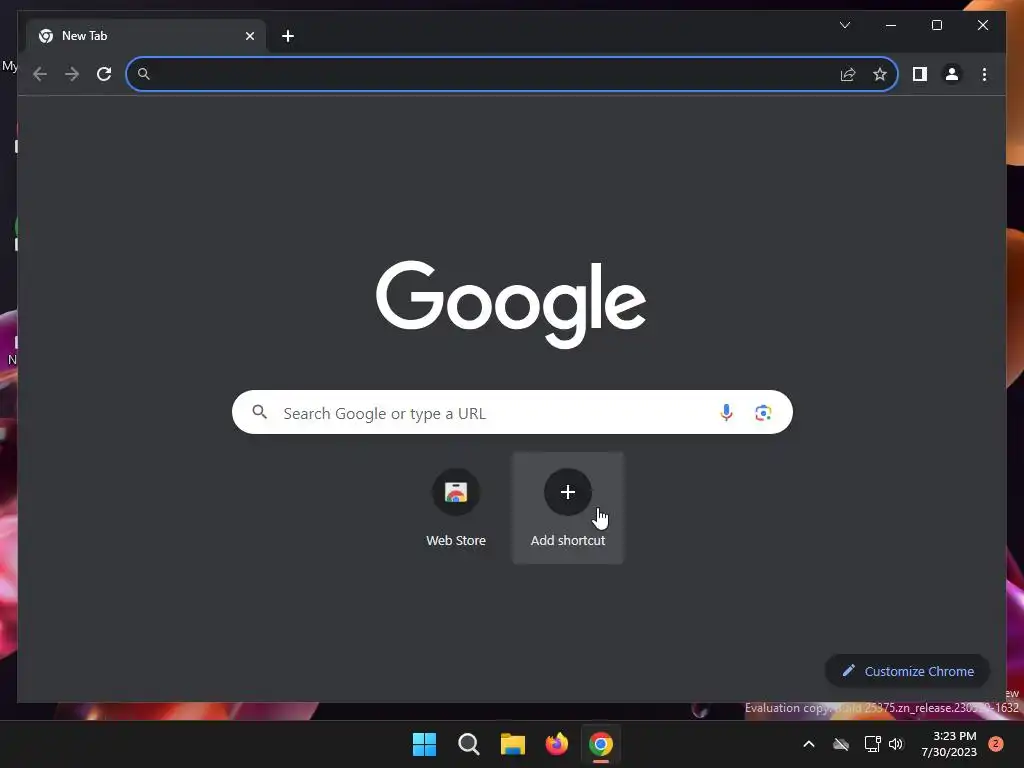Maximize the Chrome window
Viewport: 1024px width, 768px height.
point(936,25)
